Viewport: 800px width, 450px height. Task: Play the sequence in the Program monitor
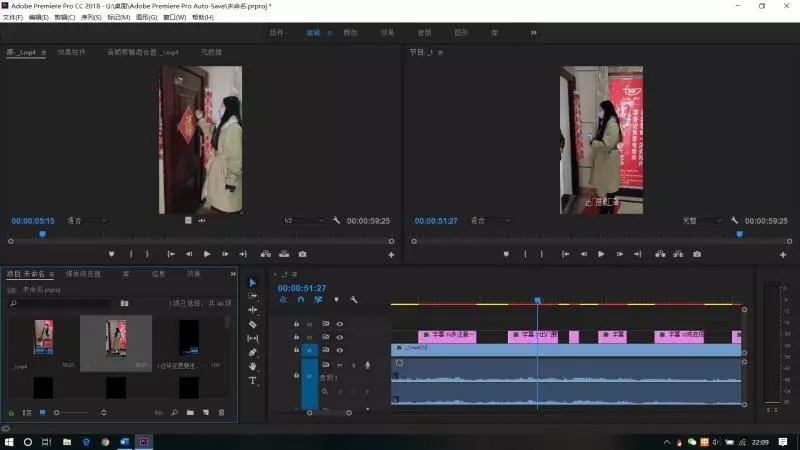point(601,254)
